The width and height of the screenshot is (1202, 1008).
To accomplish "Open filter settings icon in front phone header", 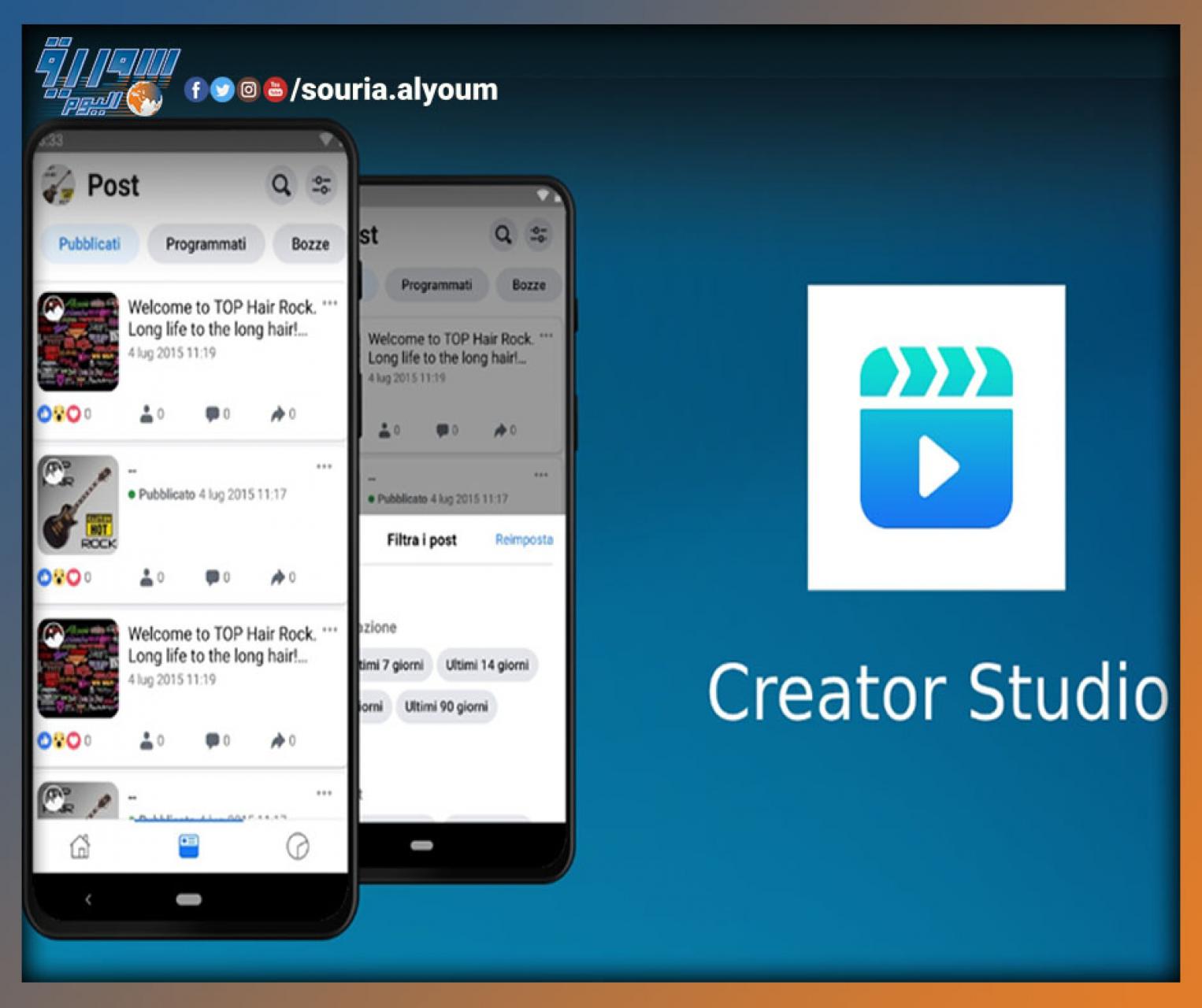I will coord(321,185).
